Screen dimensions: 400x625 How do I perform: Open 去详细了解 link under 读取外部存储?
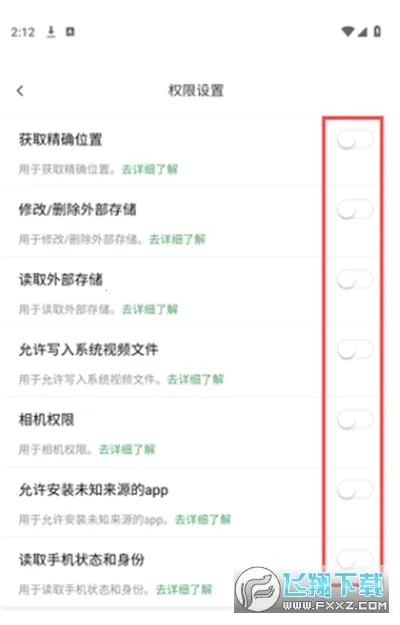point(150,309)
